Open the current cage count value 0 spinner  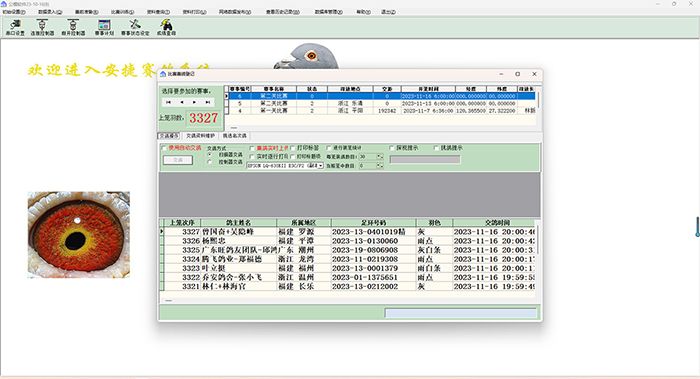pyautogui.click(x=379, y=166)
